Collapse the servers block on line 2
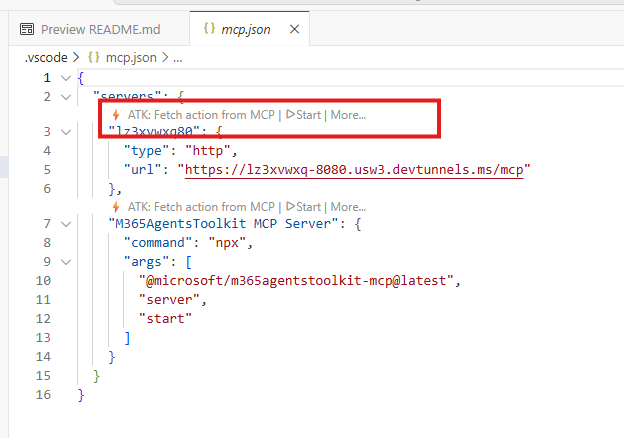Viewport: 624px width, 438px height. (66, 97)
